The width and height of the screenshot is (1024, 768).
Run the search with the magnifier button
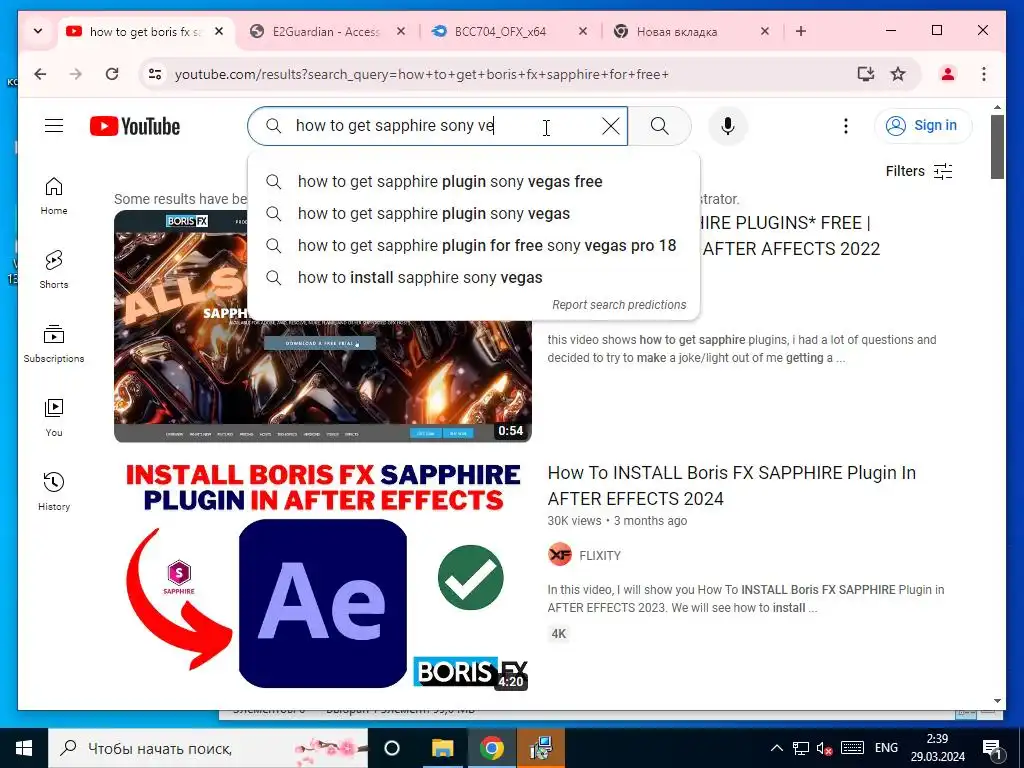pos(660,126)
